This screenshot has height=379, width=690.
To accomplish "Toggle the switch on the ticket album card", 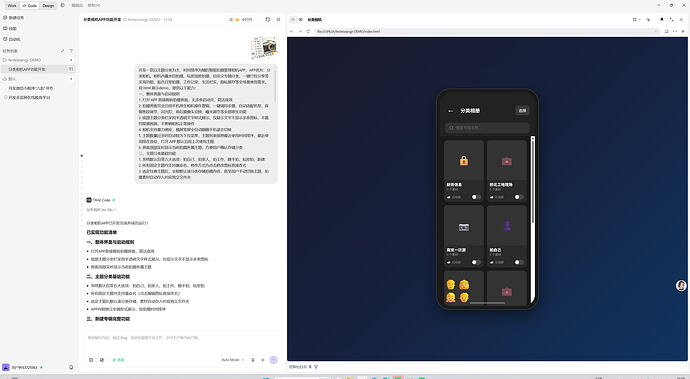I will click(x=476, y=262).
